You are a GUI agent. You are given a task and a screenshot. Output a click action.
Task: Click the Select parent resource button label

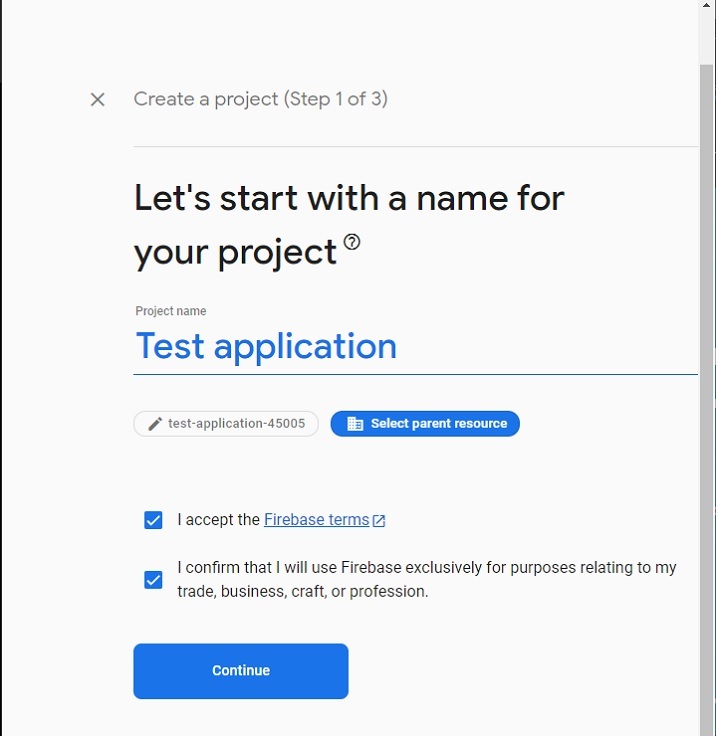tap(438, 424)
